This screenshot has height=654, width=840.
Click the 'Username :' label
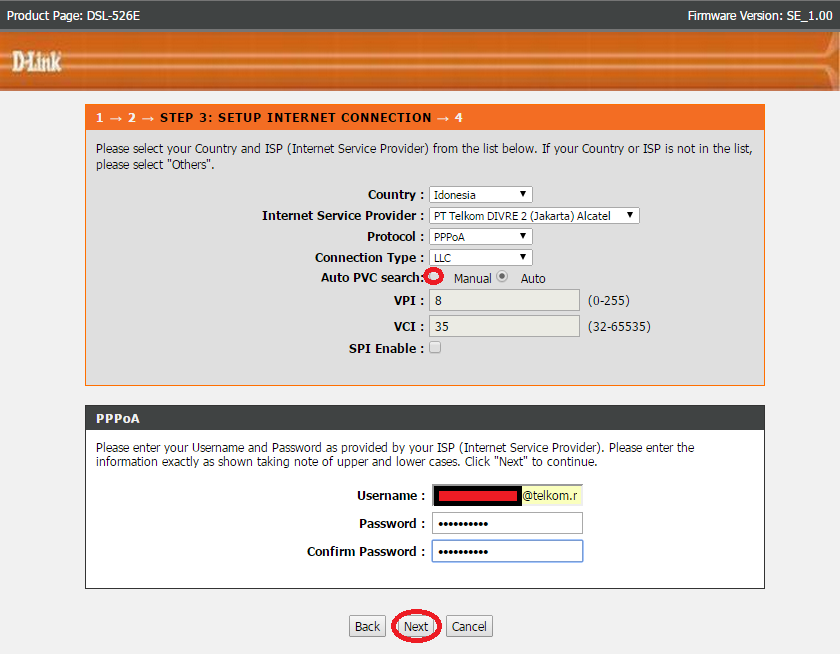(x=391, y=496)
